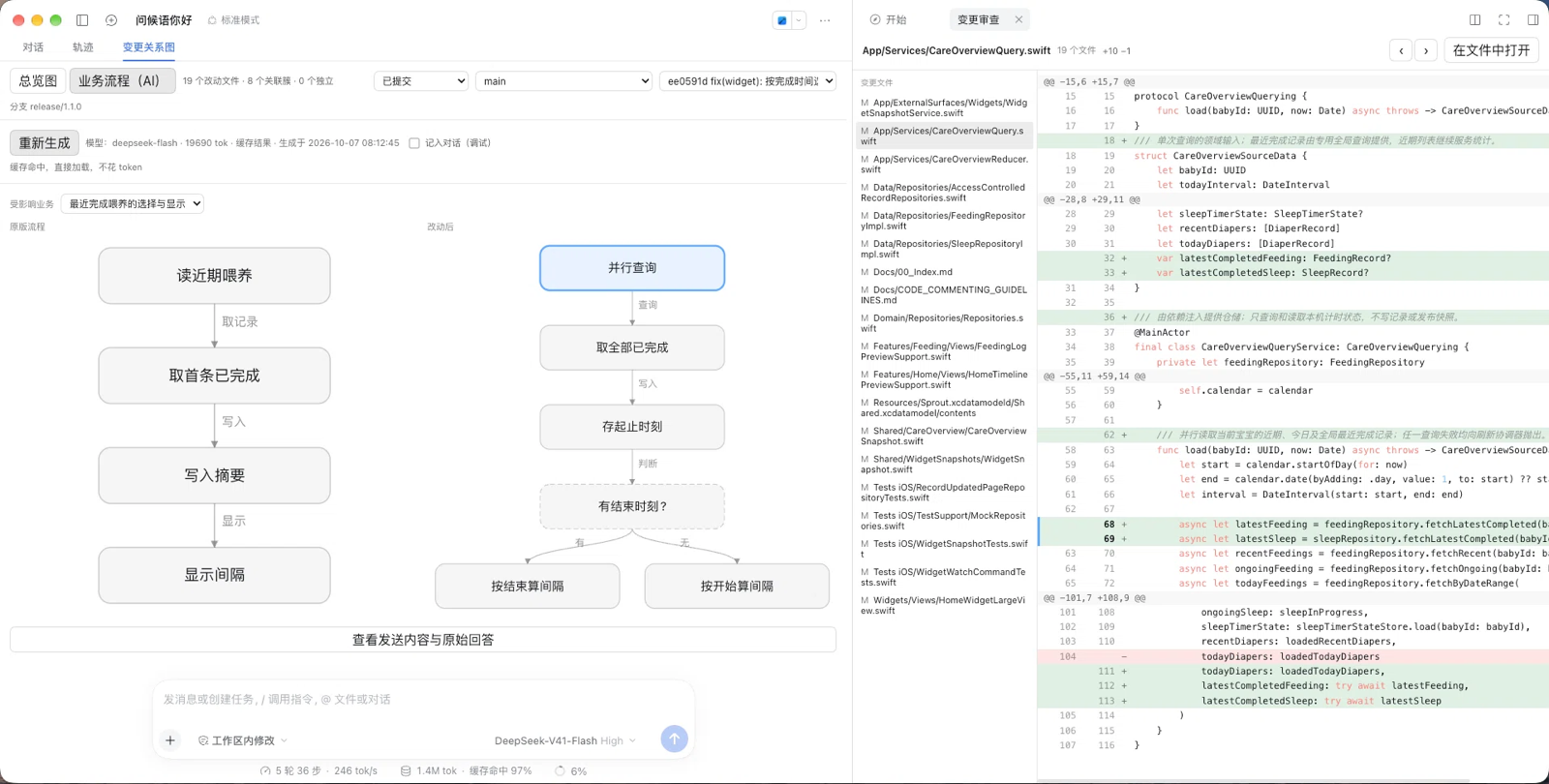Select SleepRepositoryImpl.swift file
Screen dimensions: 1549x784
[945, 249]
